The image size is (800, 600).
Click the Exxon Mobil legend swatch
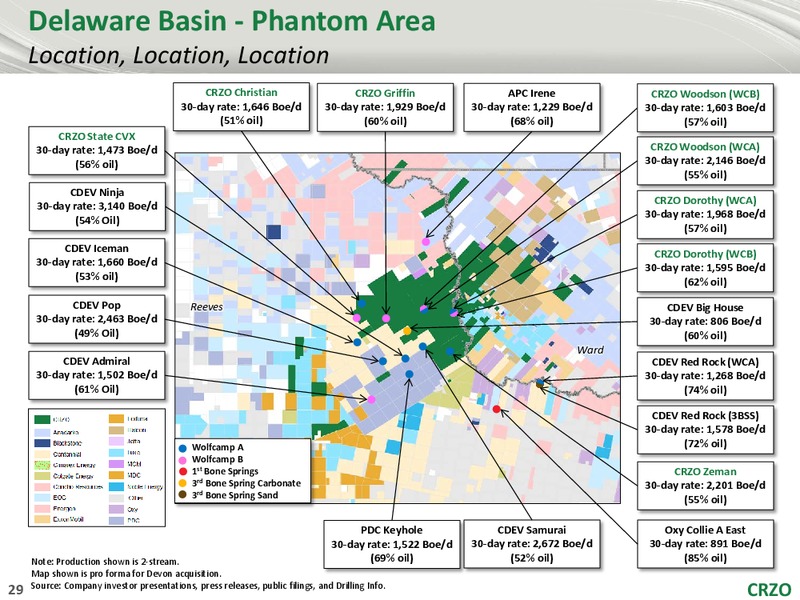pos(42,519)
